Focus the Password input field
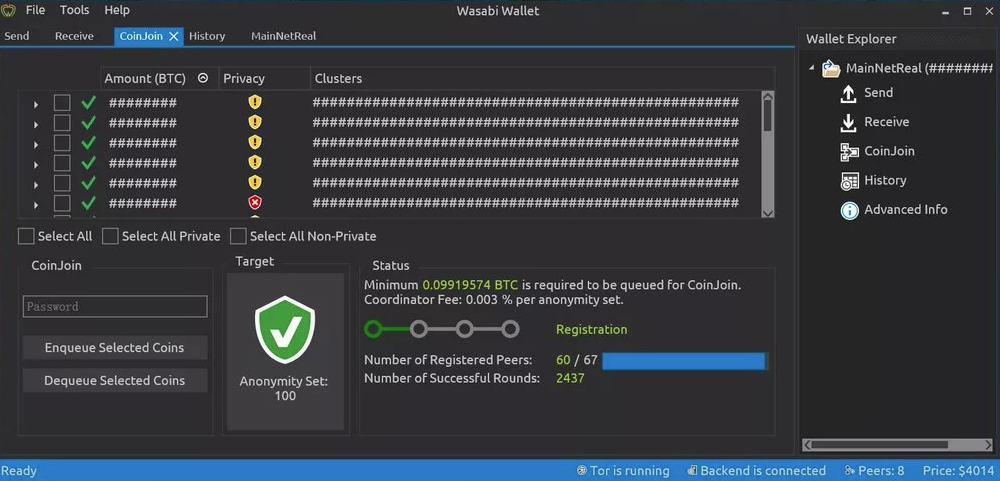The height and width of the screenshot is (481, 1000). (x=115, y=306)
